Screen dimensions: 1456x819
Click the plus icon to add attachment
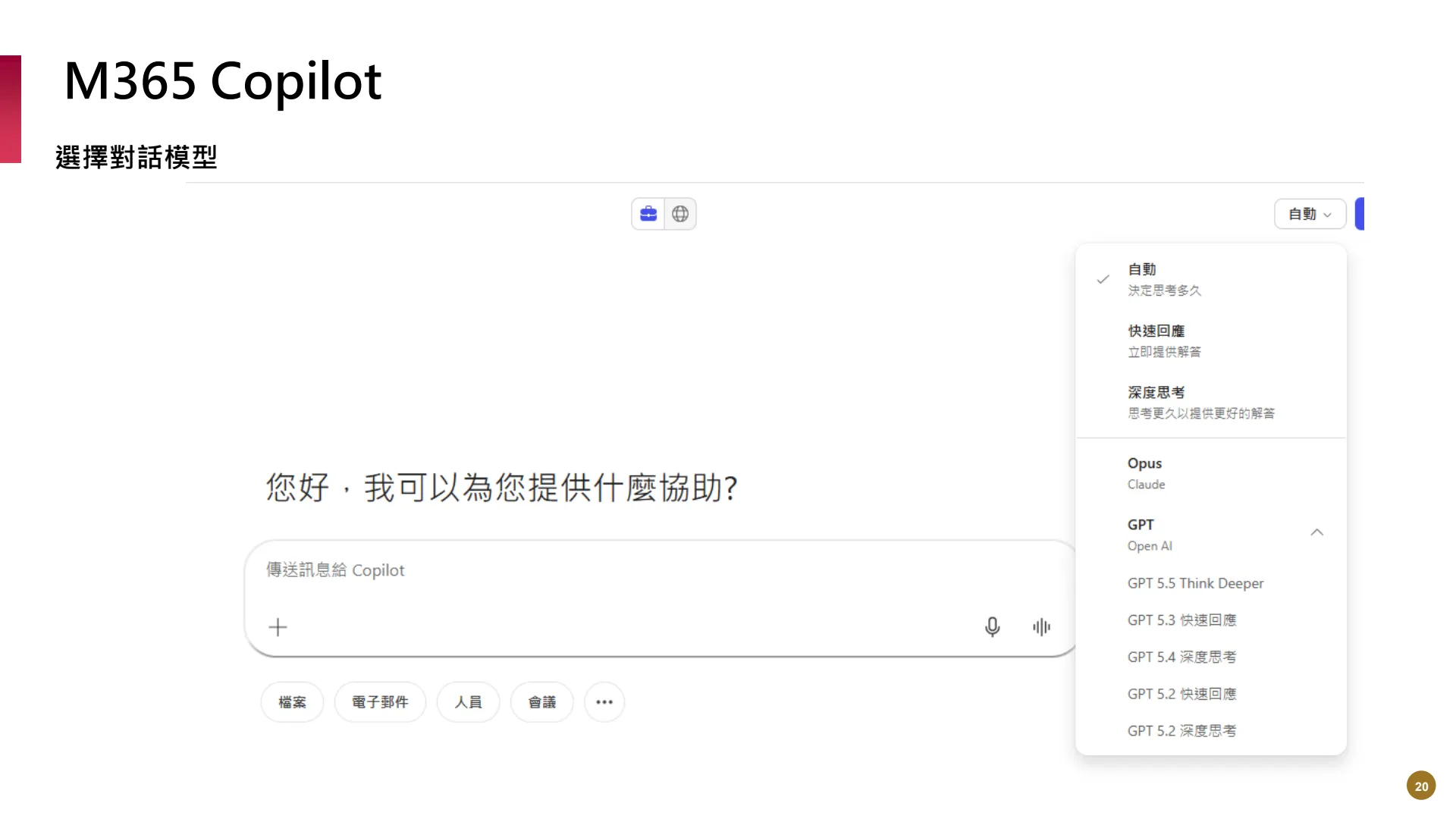(278, 627)
